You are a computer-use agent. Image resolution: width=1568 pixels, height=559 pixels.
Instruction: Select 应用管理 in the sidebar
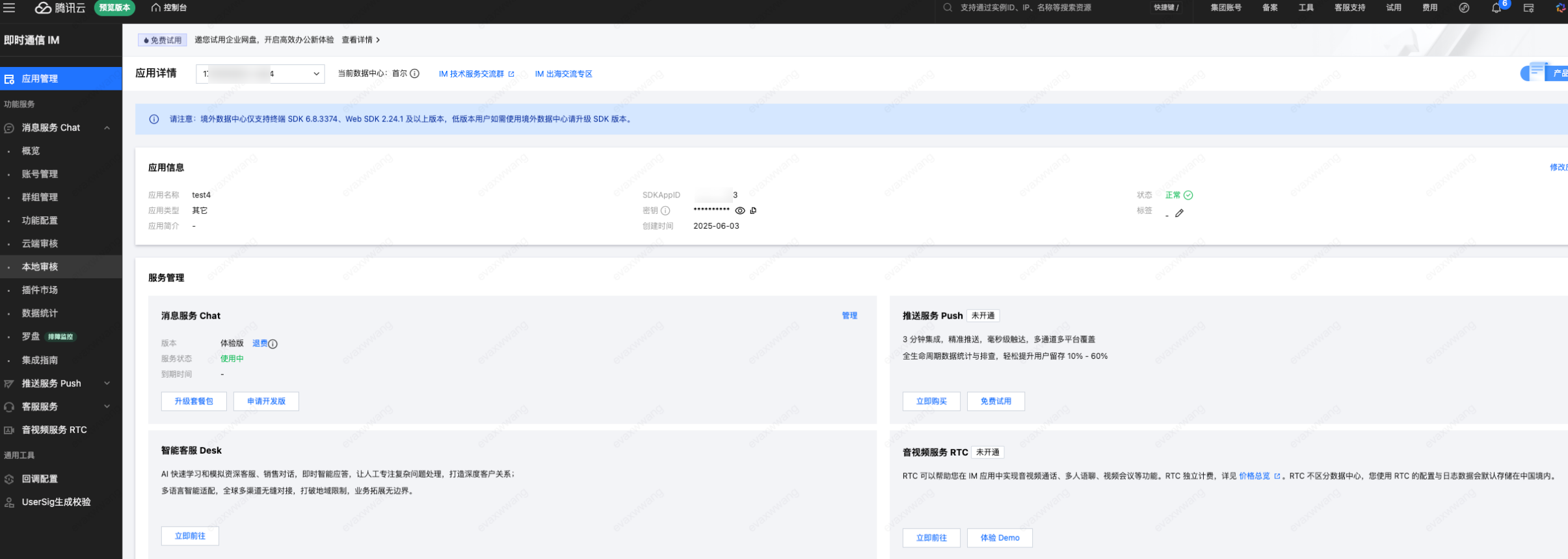tap(61, 79)
